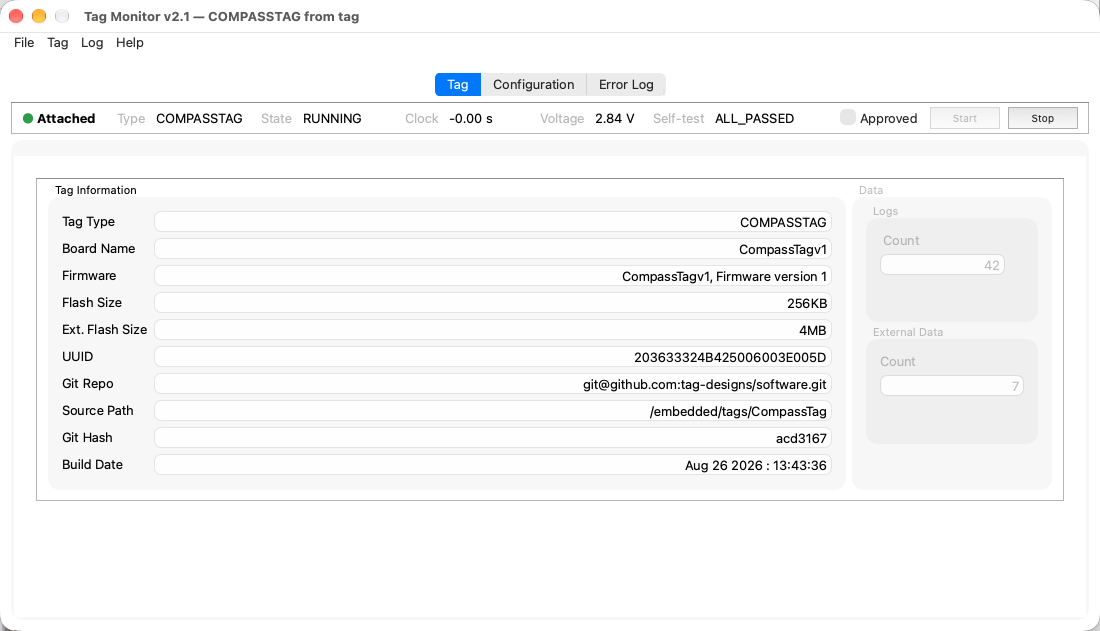
Task: Close the Tag Monitor window
Action: [x=16, y=15]
